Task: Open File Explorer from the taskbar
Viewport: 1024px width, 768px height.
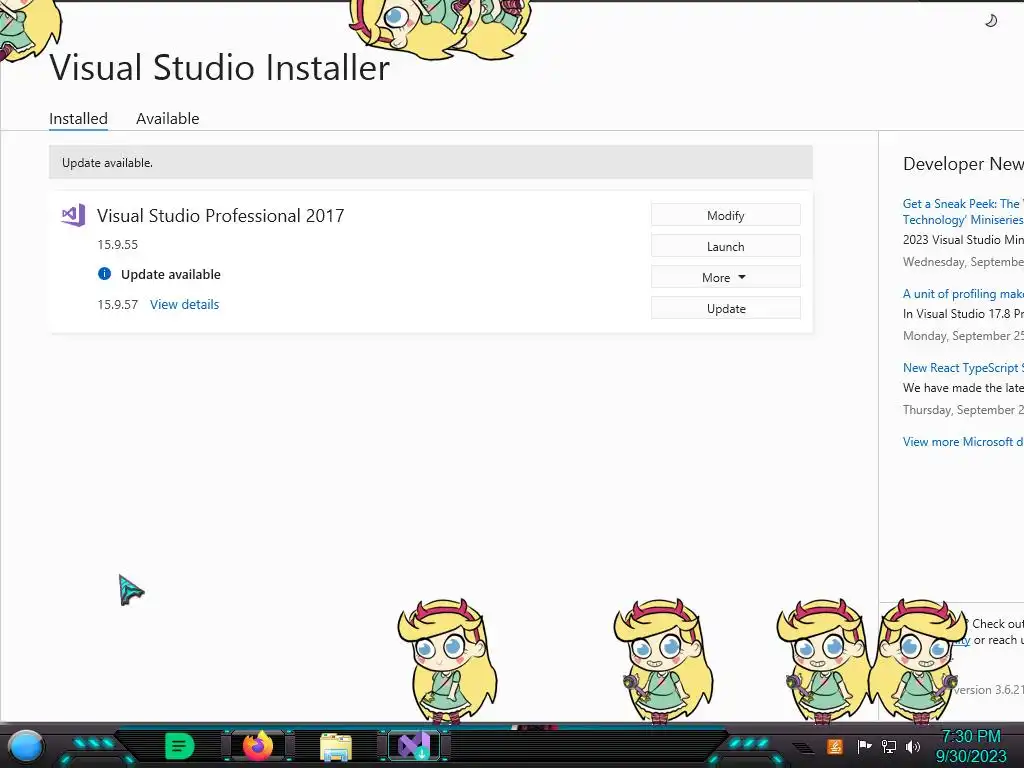Action: pyautogui.click(x=336, y=747)
